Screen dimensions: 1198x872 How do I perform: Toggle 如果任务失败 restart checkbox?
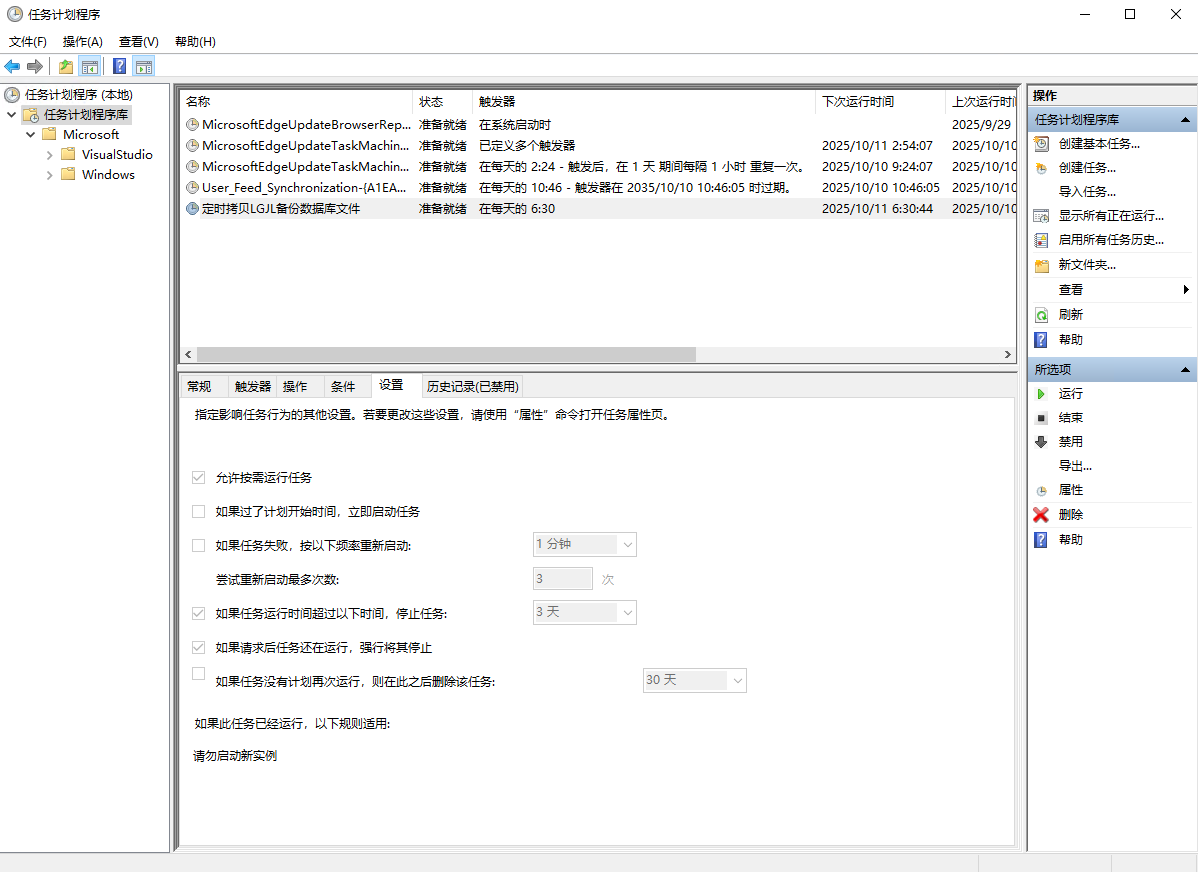(199, 546)
